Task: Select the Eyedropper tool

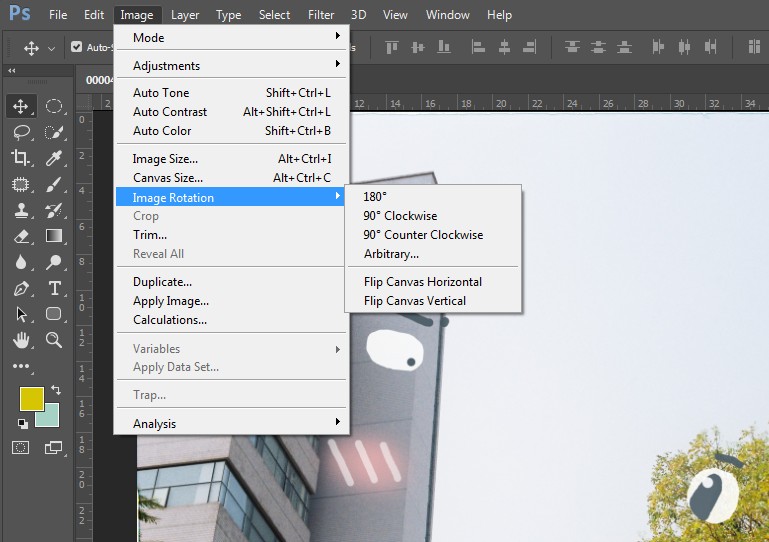Action: tap(54, 158)
